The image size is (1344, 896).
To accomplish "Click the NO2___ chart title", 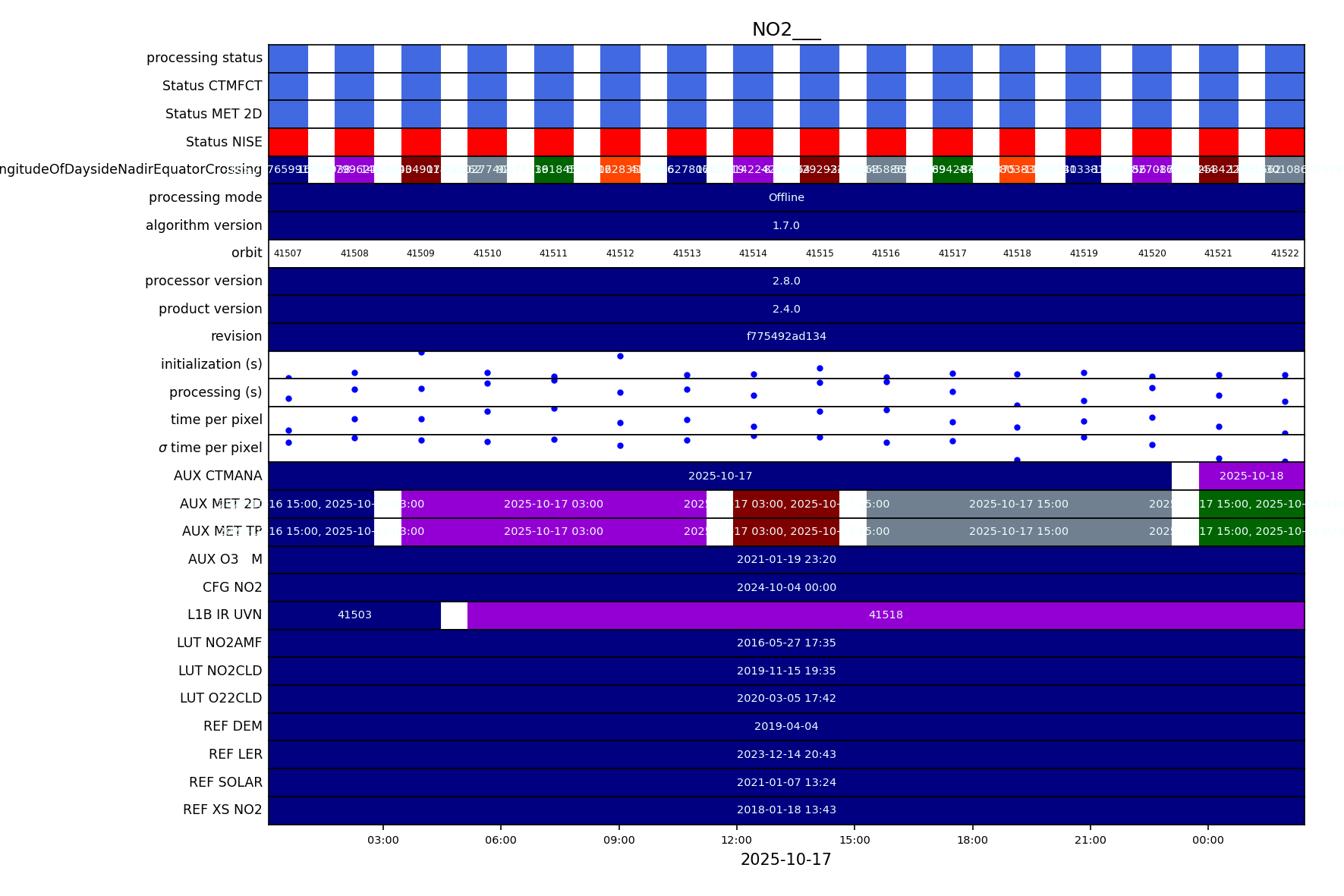I will 785,30.
